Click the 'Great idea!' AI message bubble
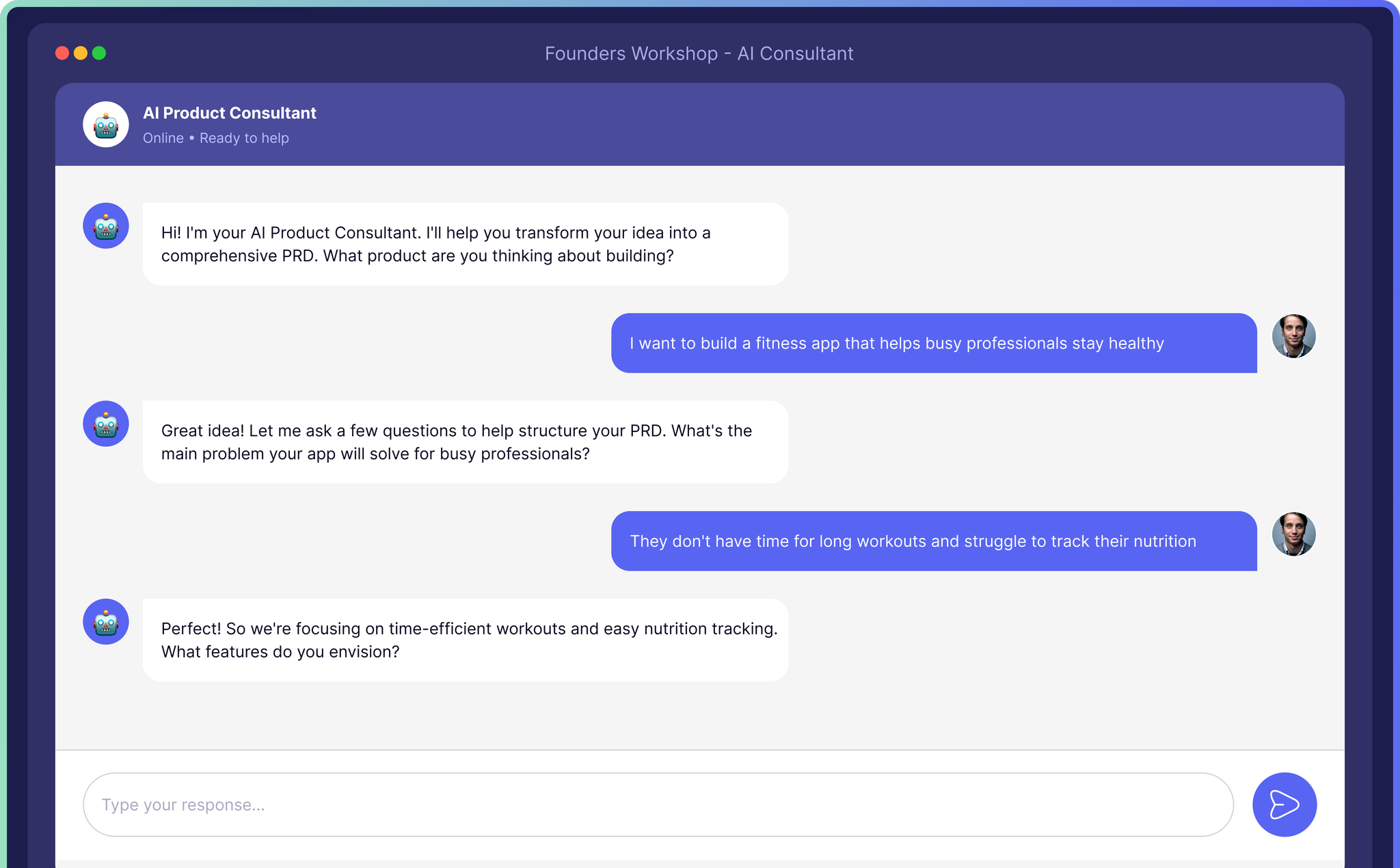This screenshot has height=868, width=1400. click(465, 442)
